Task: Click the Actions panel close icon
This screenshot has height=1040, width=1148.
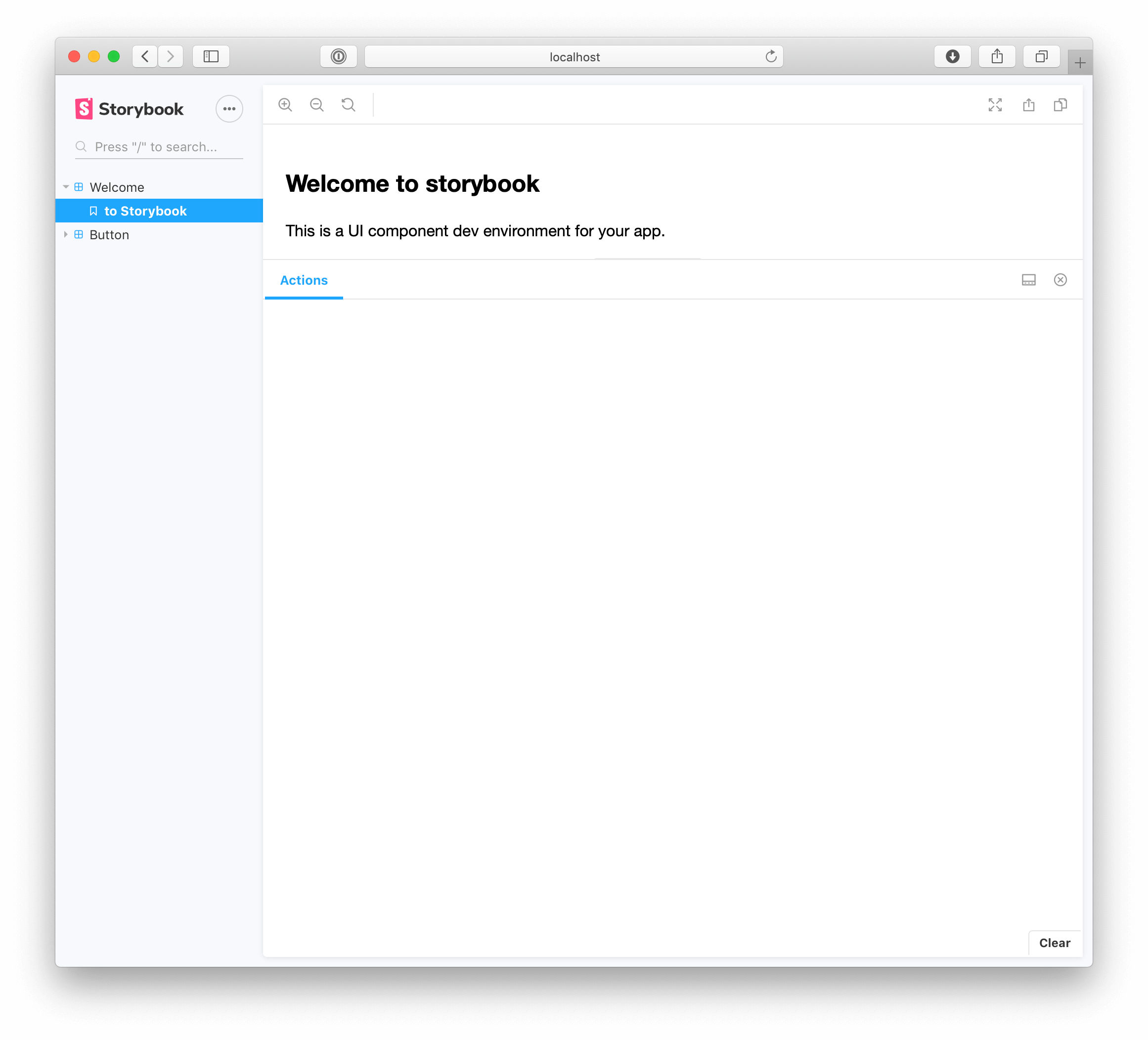Action: (1060, 280)
